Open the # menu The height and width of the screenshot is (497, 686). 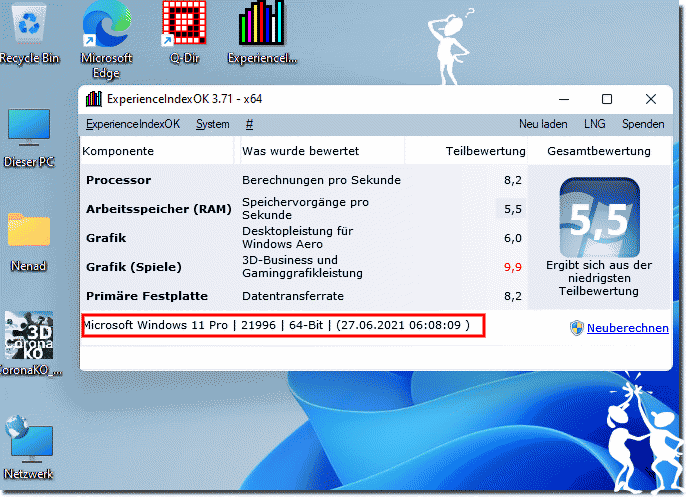pyautogui.click(x=249, y=124)
